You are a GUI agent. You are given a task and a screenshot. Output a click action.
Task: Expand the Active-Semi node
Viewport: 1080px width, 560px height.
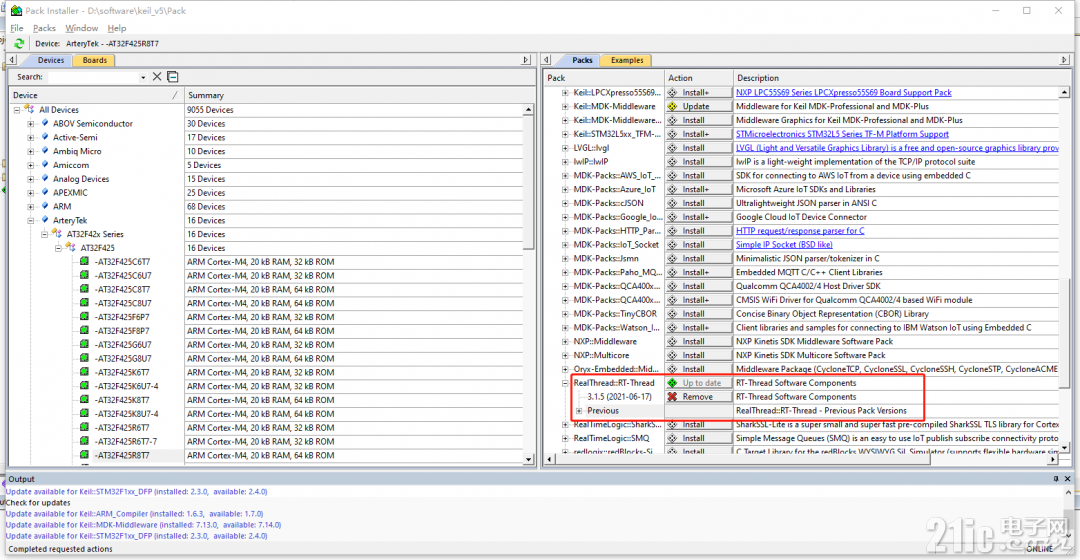(x=31, y=138)
